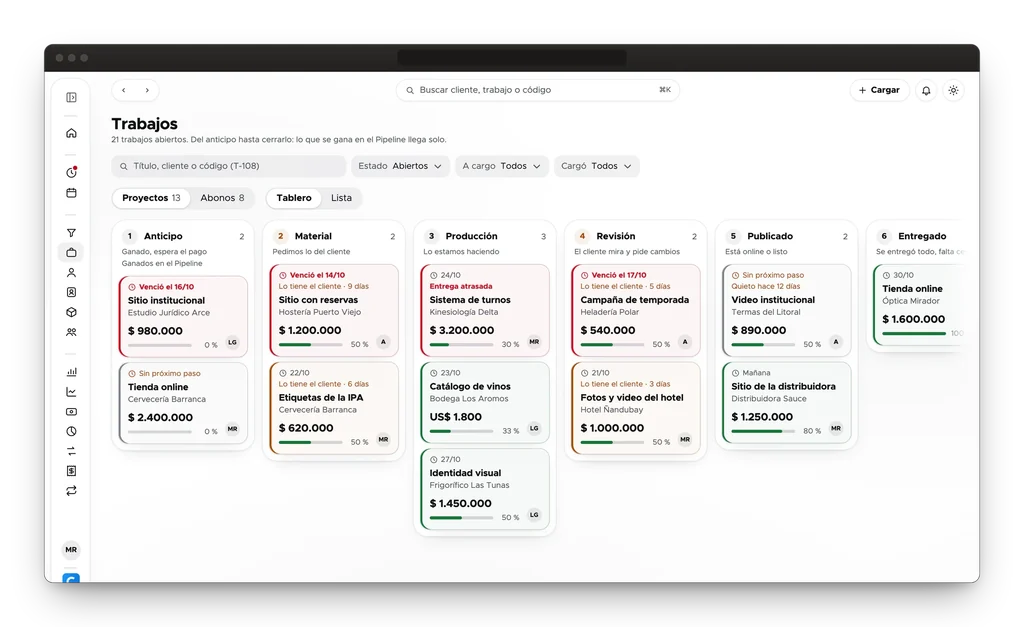Viewport: 1024px width, 627px height.
Task: Select the Tablero view
Action: tap(294, 198)
